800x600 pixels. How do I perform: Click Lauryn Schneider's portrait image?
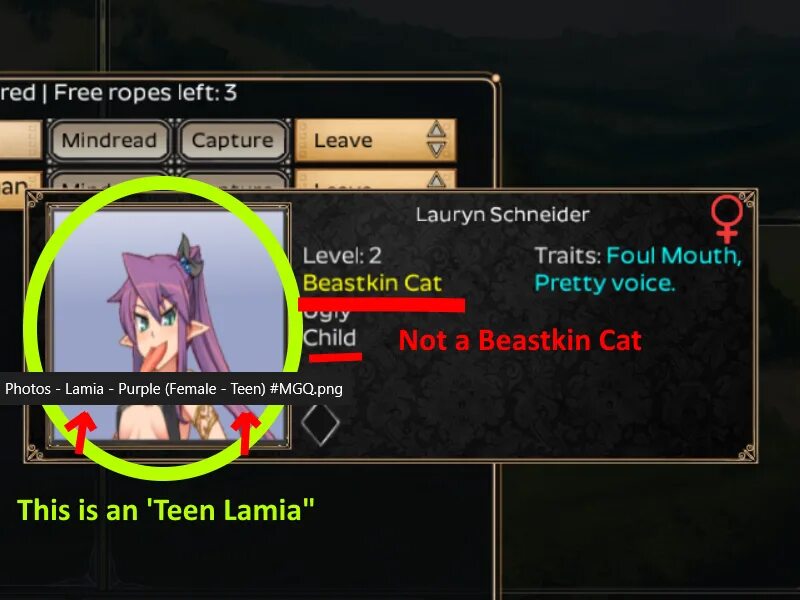[168, 325]
